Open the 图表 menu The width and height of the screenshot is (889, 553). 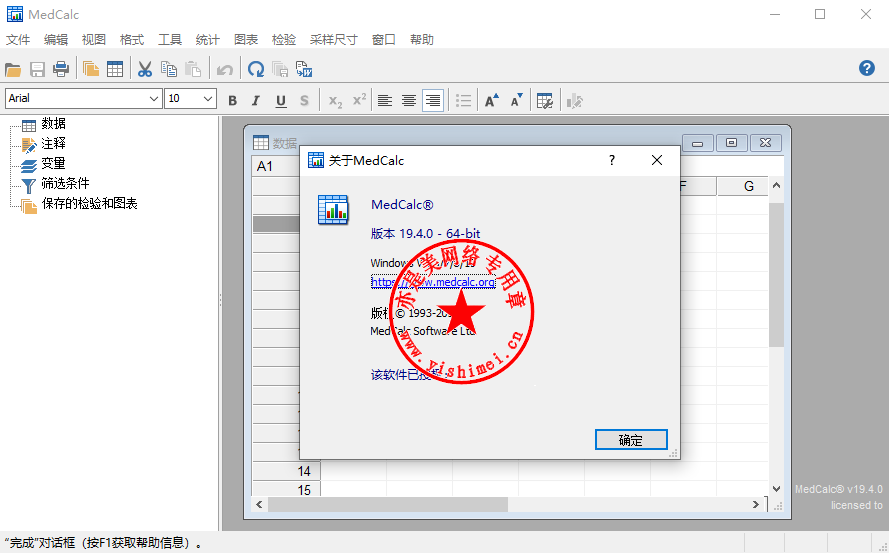pos(245,40)
